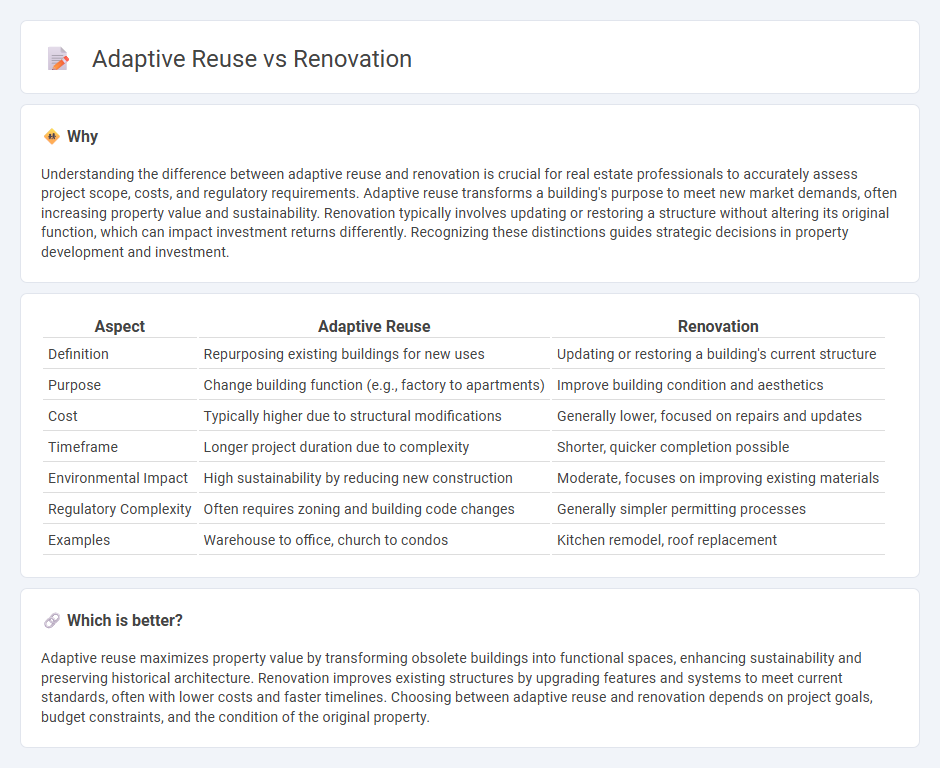
Task: Click the document pencil icon beside the title
Action: (x=58, y=59)
